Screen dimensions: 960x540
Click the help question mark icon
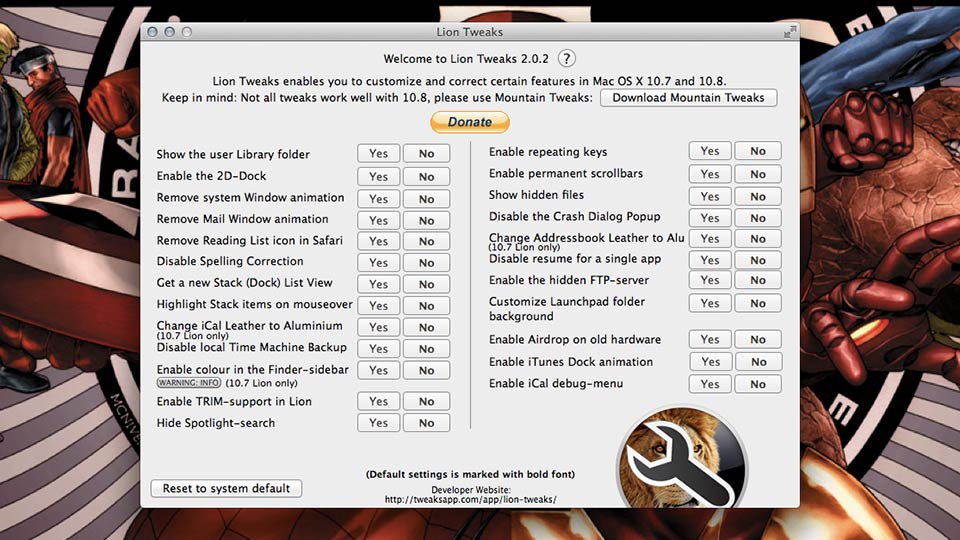[x=567, y=58]
